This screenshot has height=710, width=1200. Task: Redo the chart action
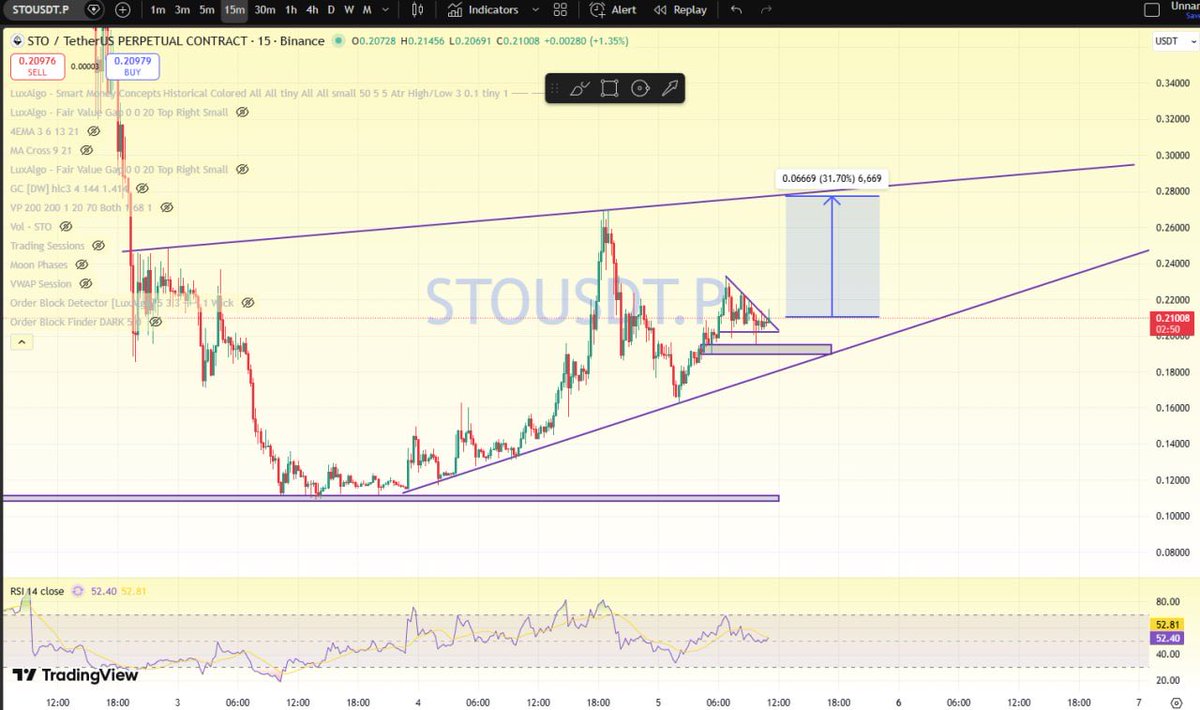[x=766, y=9]
